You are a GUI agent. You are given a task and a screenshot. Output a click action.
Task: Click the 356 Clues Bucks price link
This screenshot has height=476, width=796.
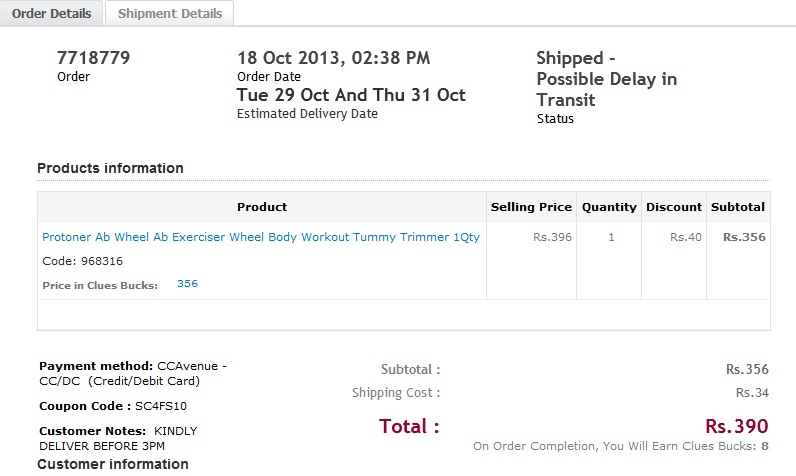click(187, 284)
